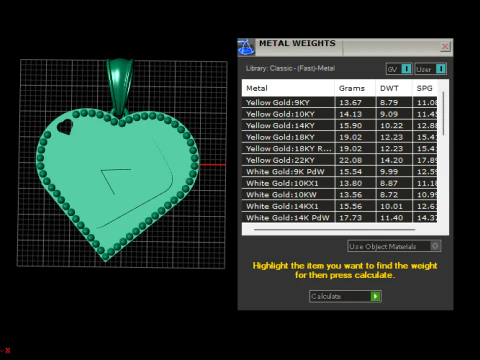This screenshot has width=480, height=360.
Task: Click the pendant bail loop
Action: (x=119, y=87)
